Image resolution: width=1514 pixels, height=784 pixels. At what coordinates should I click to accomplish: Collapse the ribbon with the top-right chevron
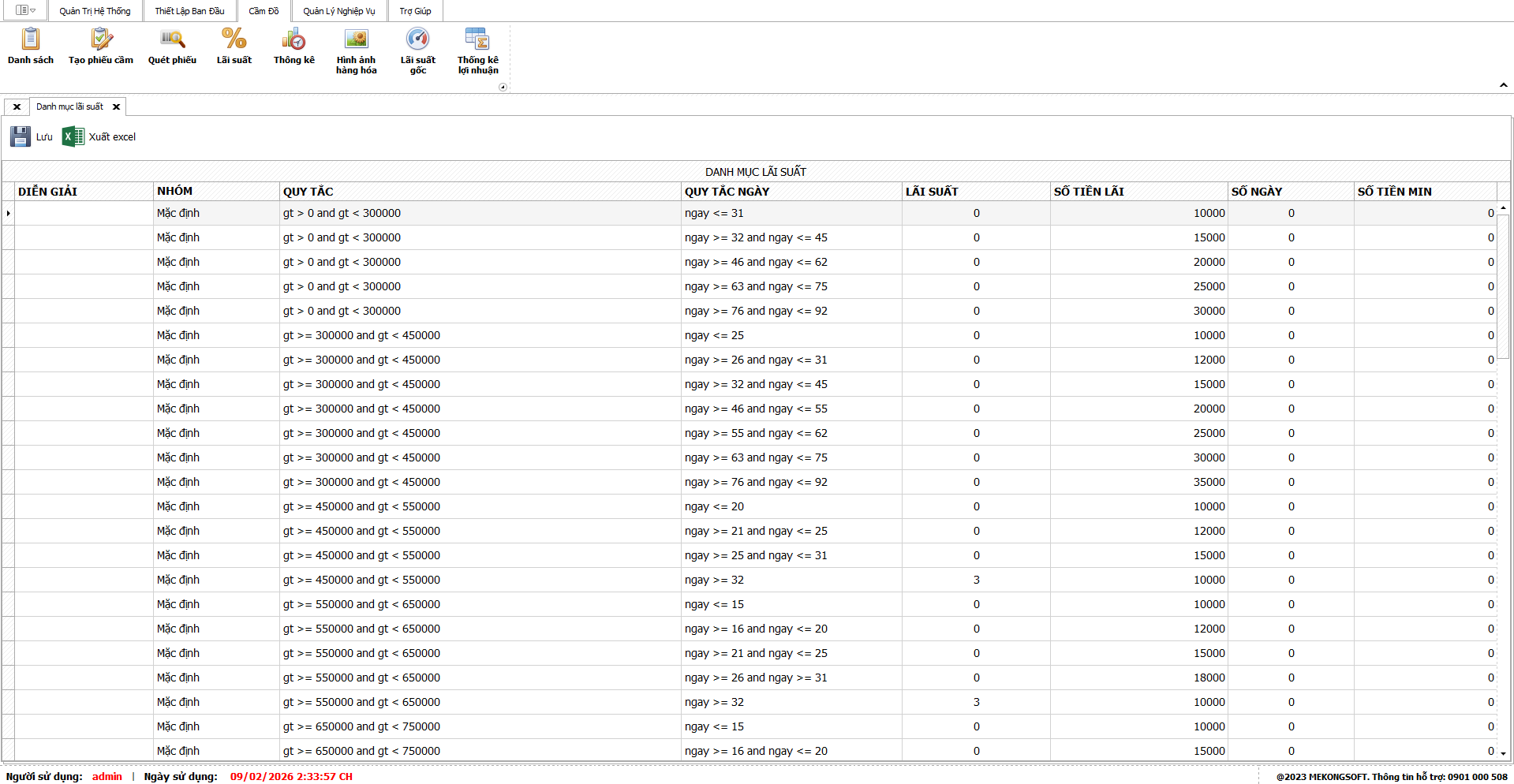click(x=1503, y=85)
